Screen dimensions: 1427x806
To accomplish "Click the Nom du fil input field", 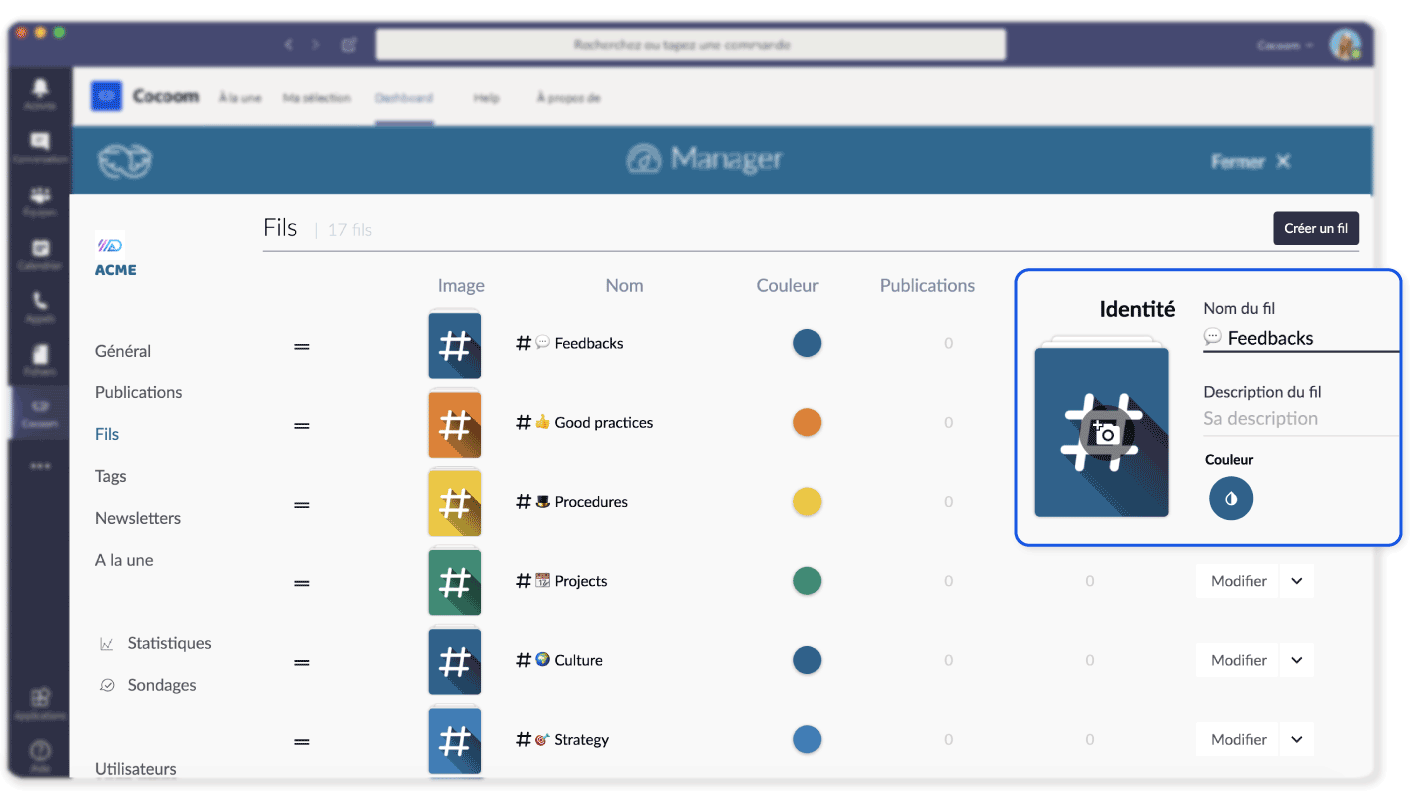I will point(1300,338).
